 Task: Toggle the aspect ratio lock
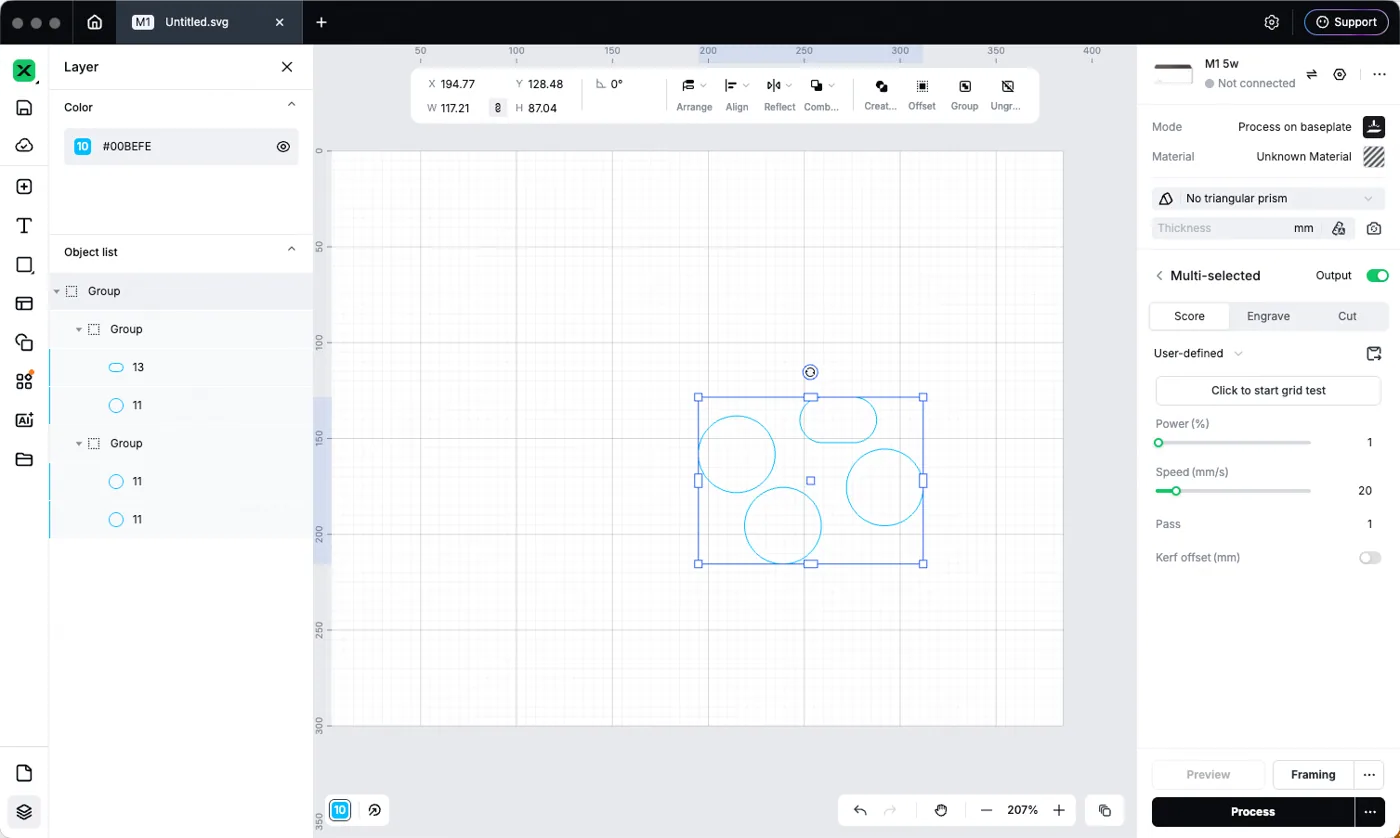(x=498, y=107)
